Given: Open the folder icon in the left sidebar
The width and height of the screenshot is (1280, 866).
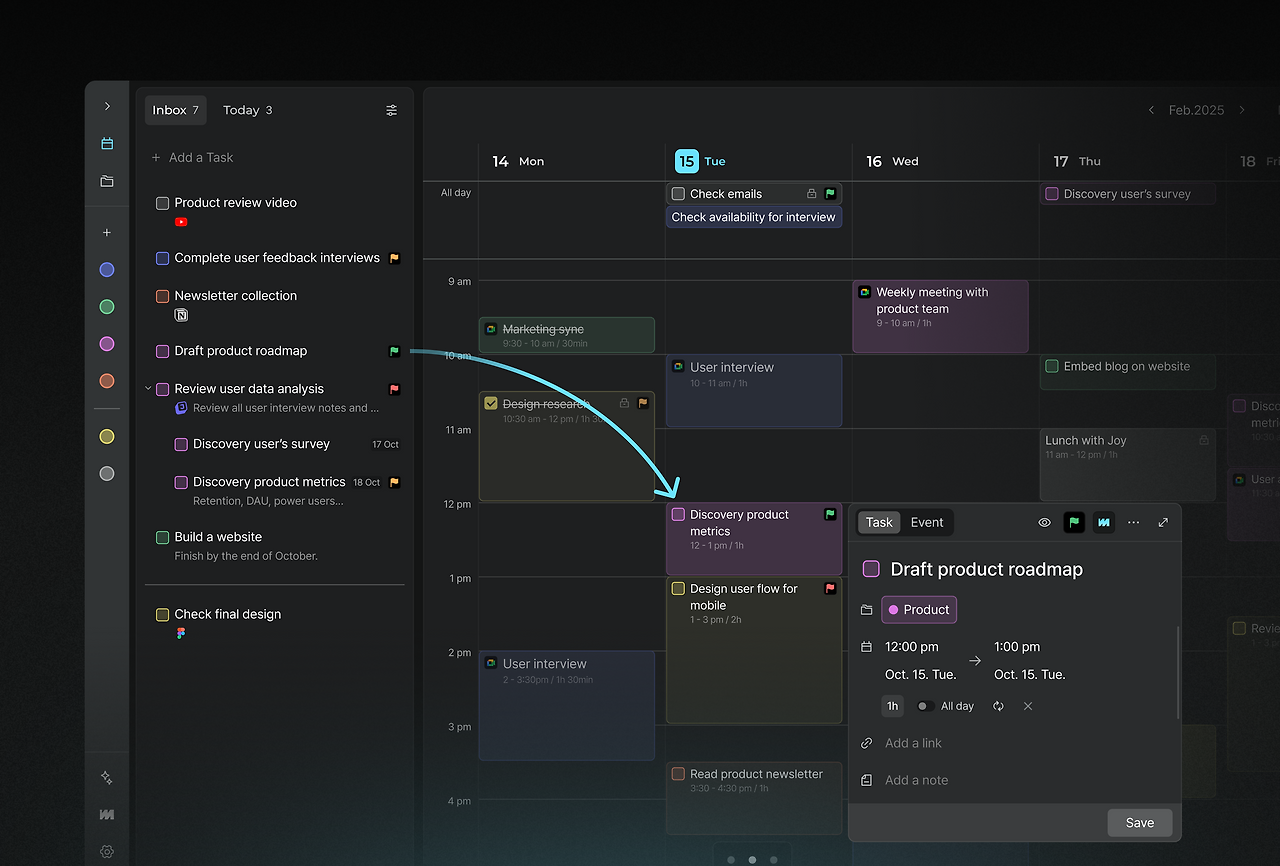Looking at the screenshot, I should 107,181.
